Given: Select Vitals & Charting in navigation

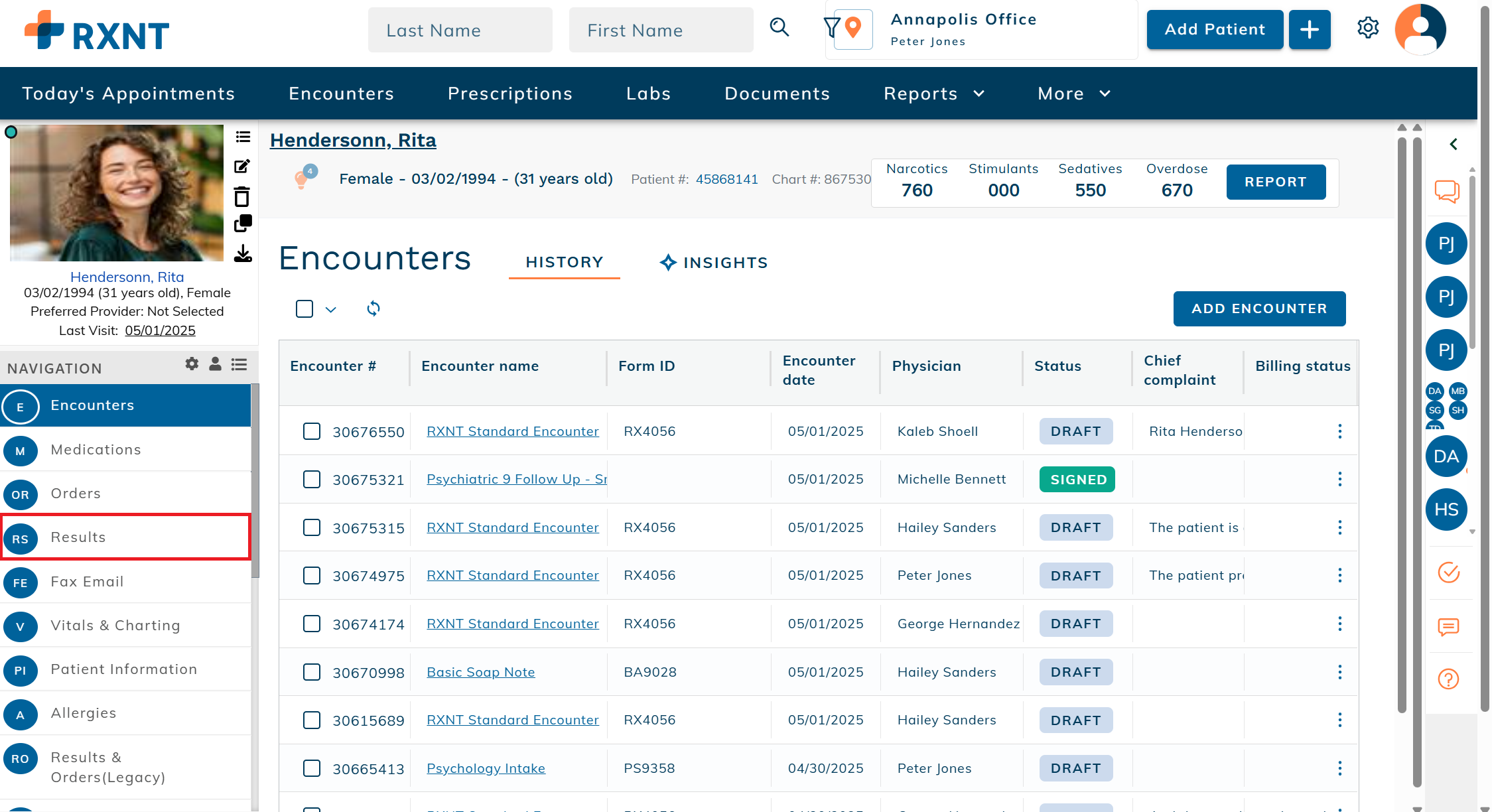Looking at the screenshot, I should (126, 625).
